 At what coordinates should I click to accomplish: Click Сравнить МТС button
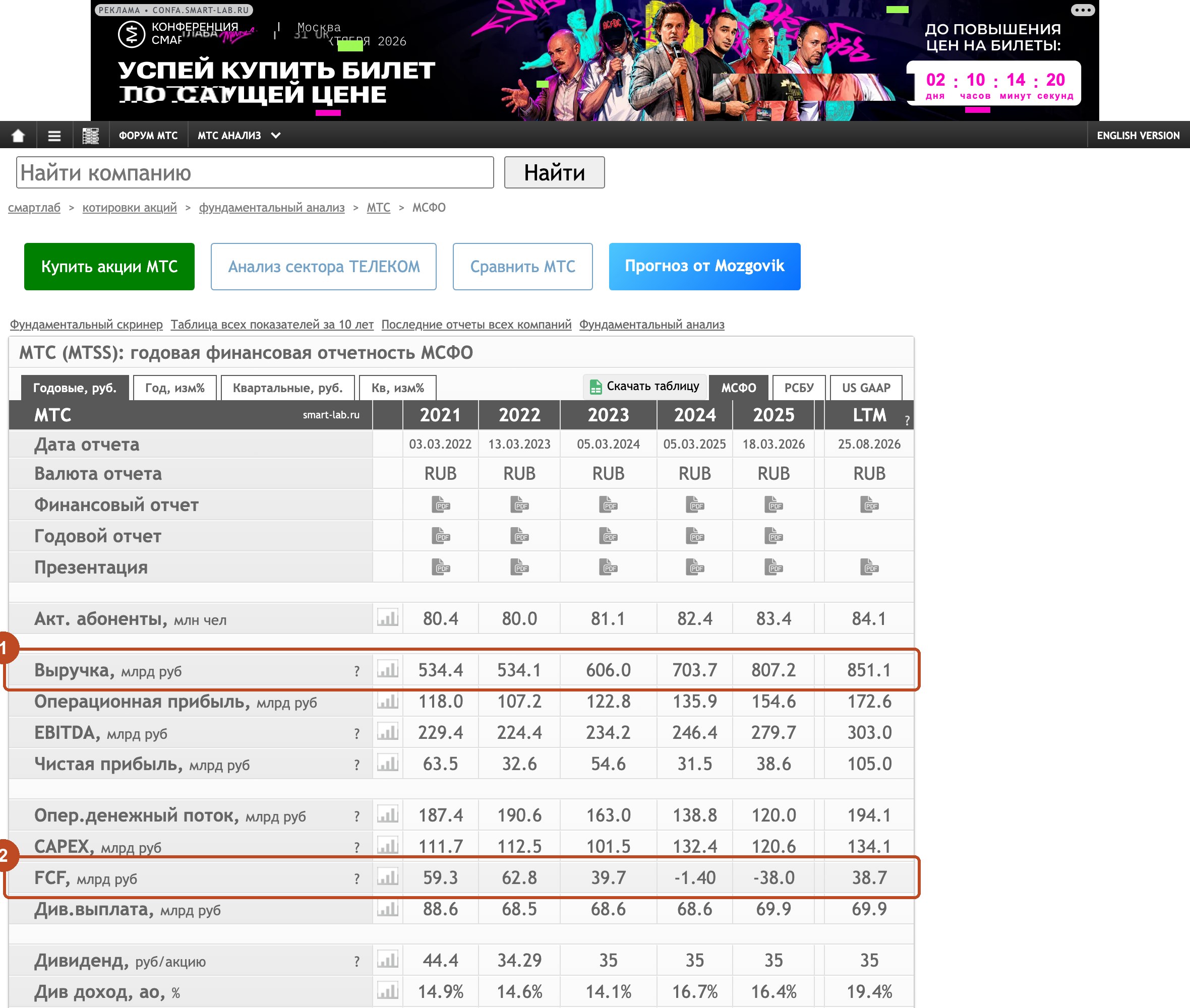click(x=522, y=267)
